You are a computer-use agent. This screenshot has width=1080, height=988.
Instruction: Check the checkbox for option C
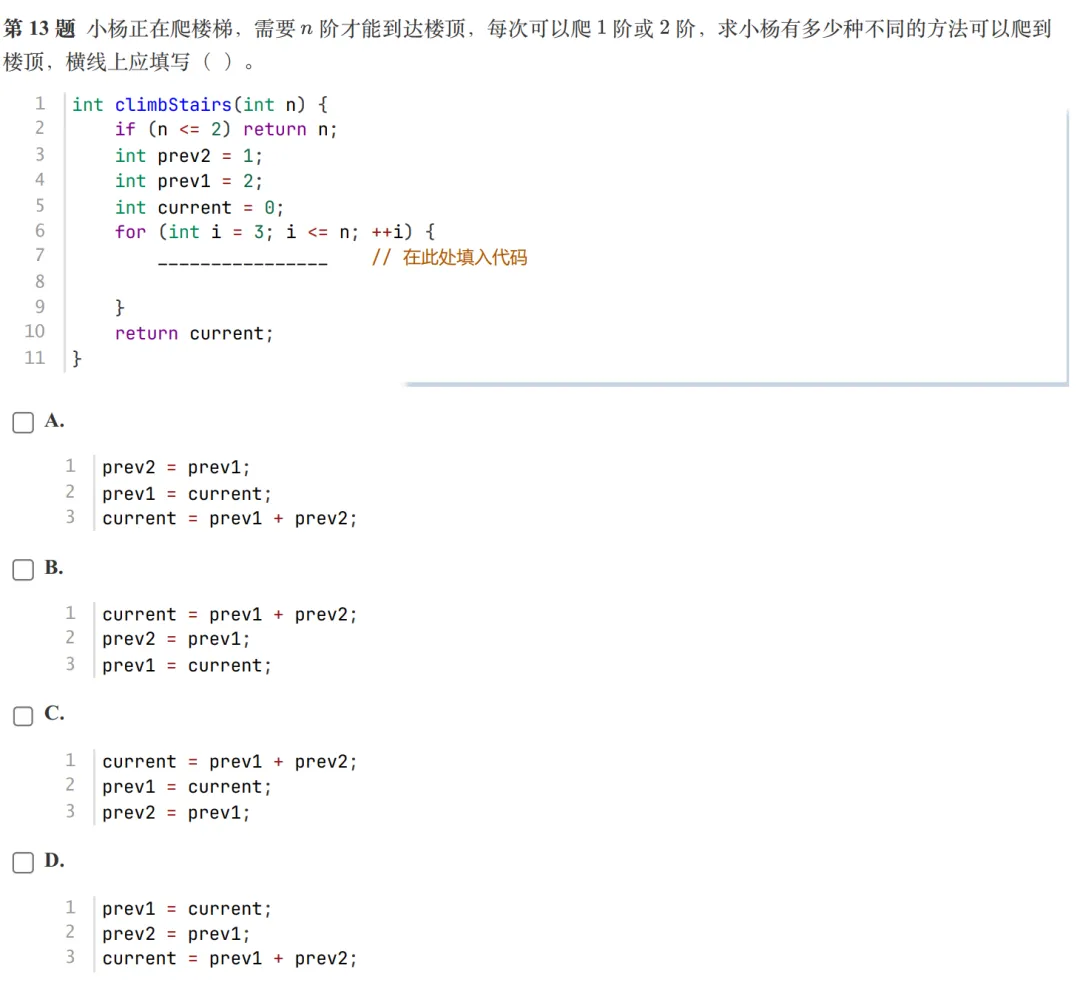click(23, 715)
